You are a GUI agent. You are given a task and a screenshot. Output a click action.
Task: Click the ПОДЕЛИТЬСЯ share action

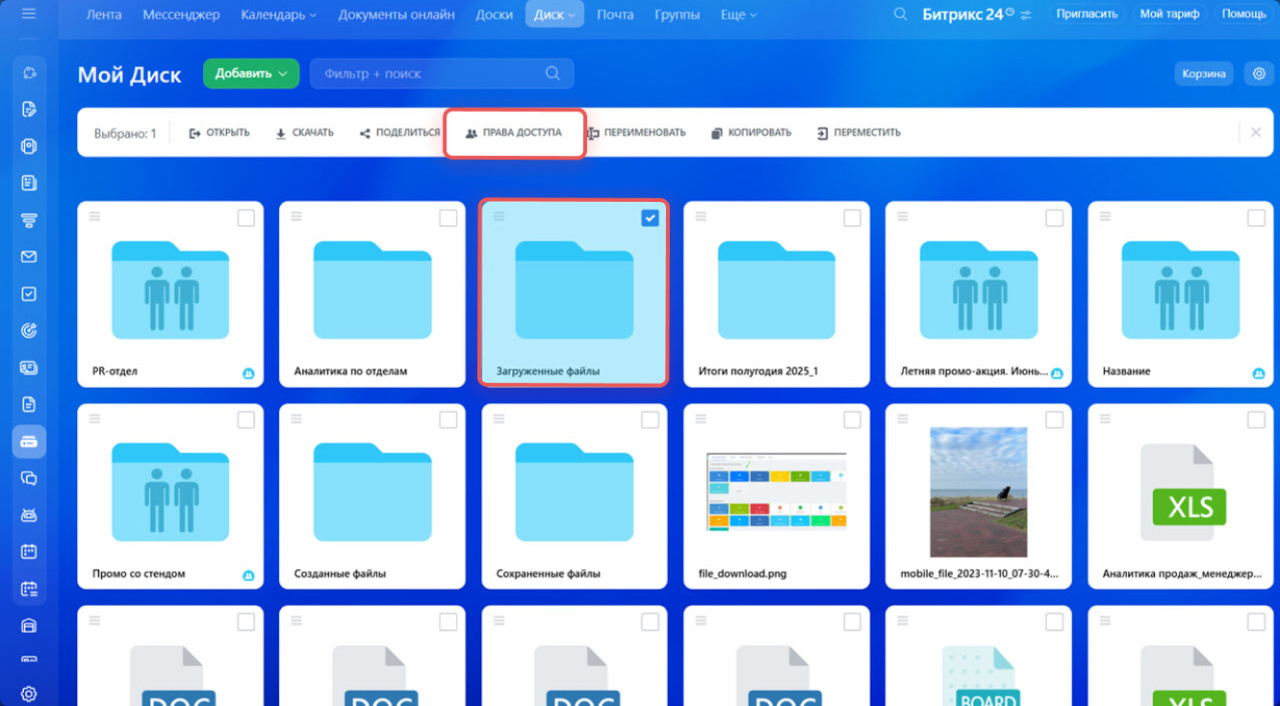coord(399,132)
